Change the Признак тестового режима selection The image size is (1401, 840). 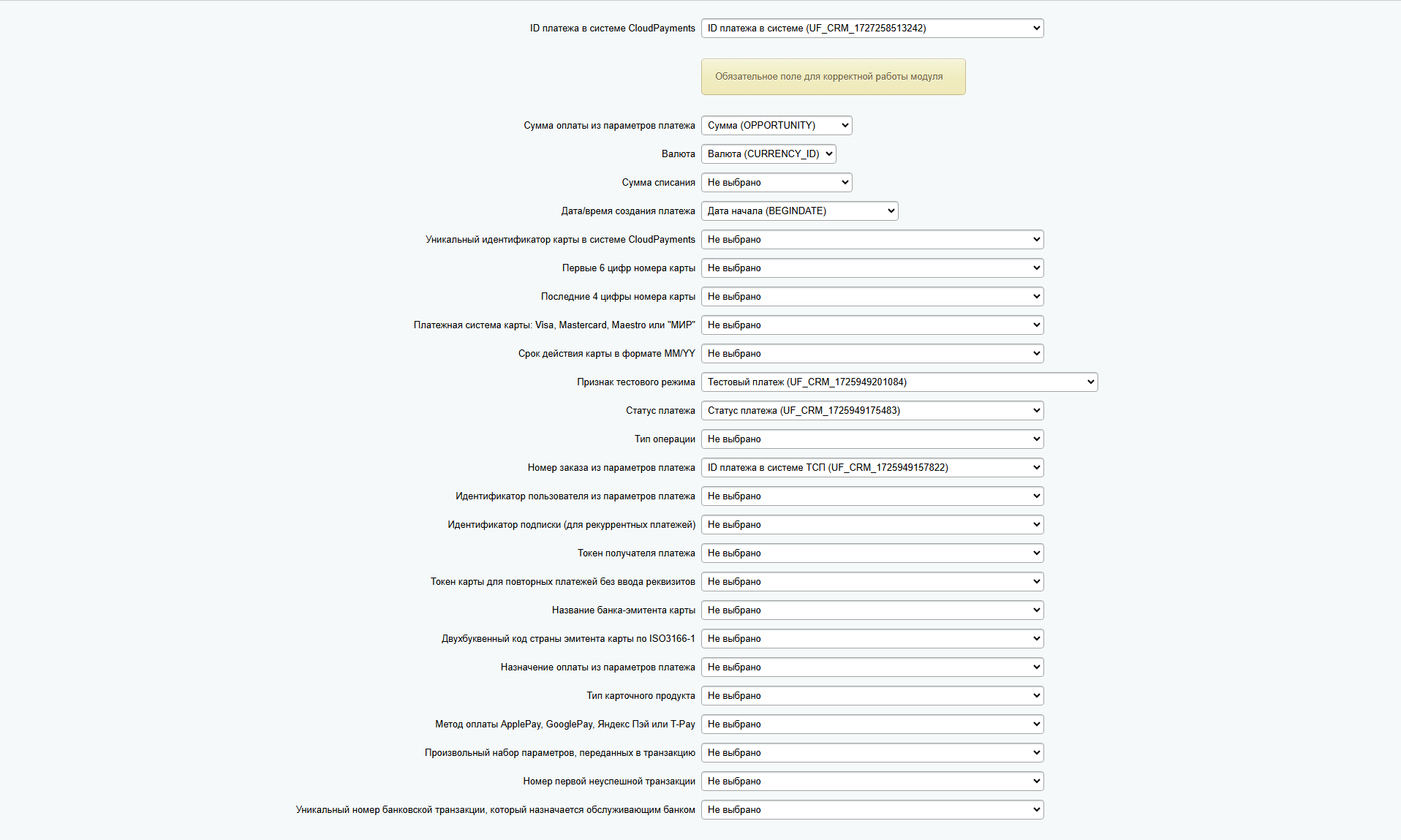click(x=899, y=382)
